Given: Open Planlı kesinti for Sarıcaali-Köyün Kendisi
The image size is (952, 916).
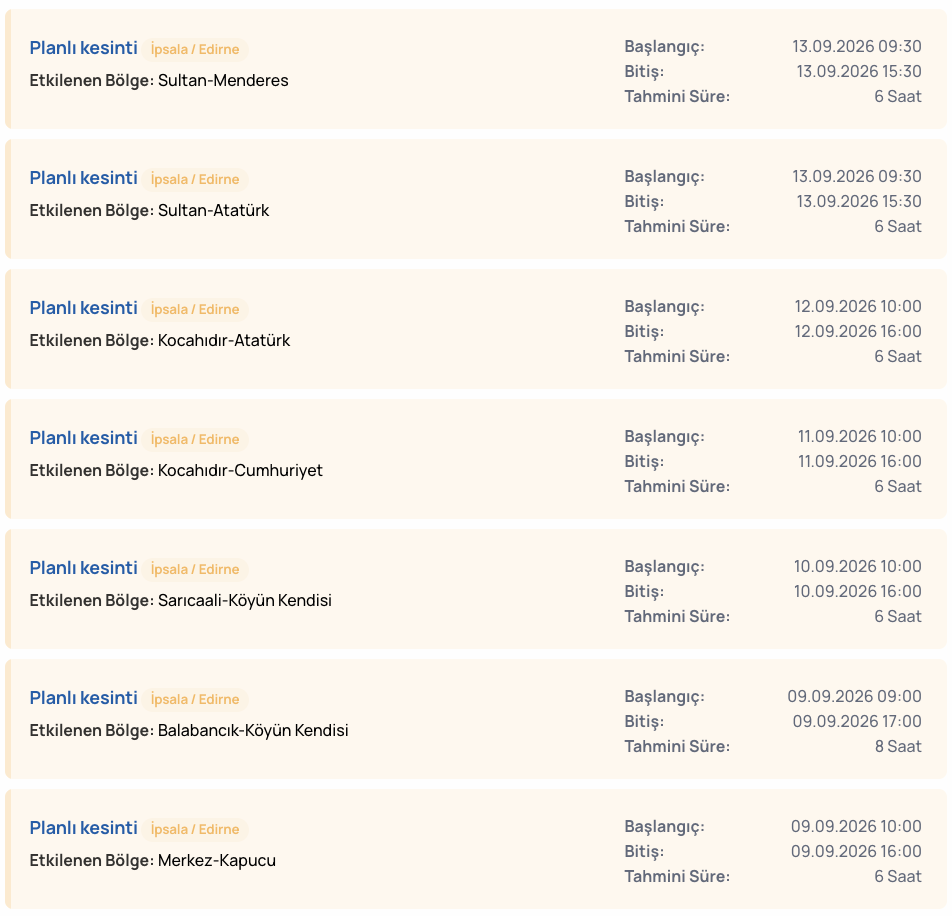Looking at the screenshot, I should tap(84, 568).
